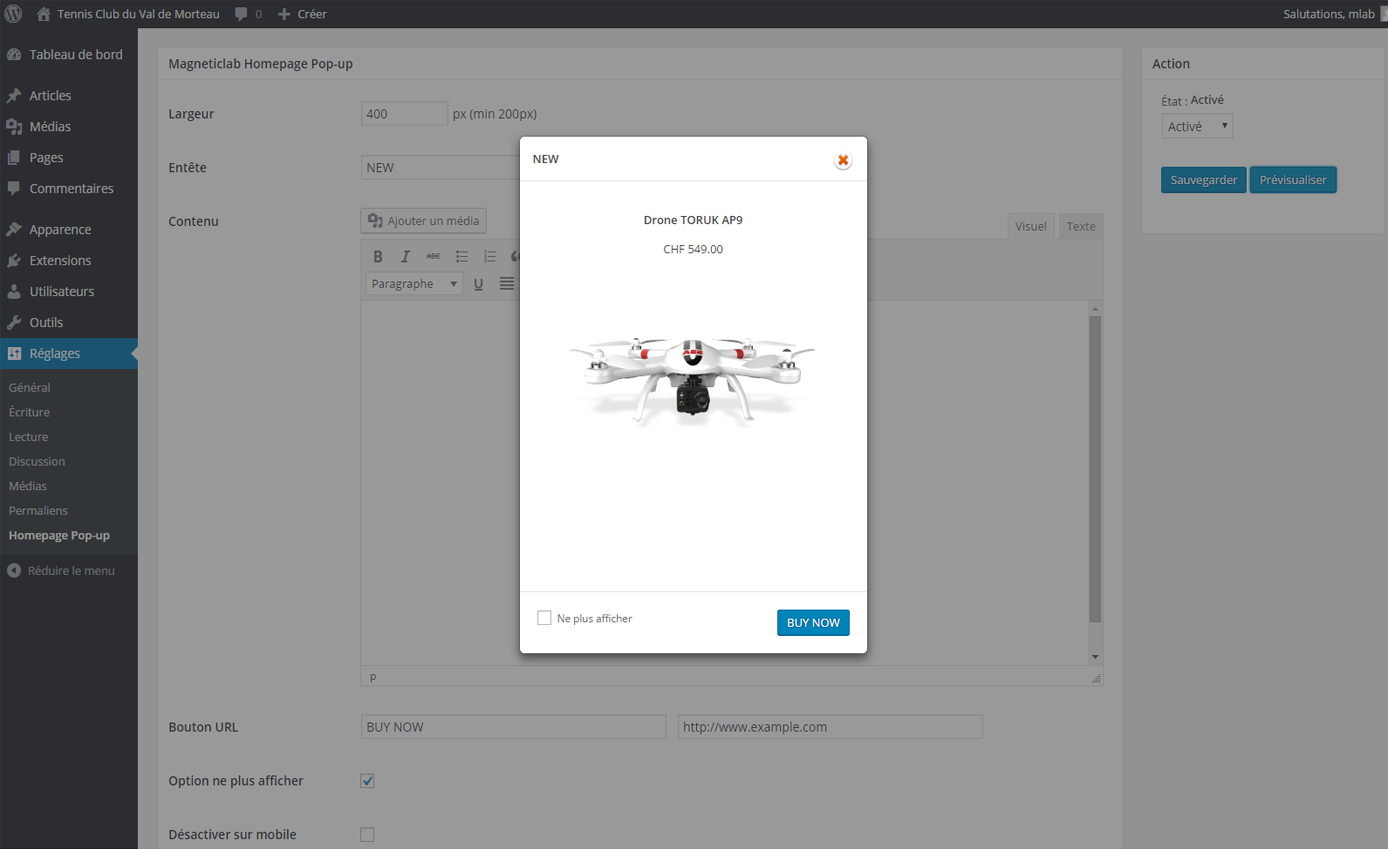
Task: Insert a numbered list in editor
Action: [x=489, y=256]
